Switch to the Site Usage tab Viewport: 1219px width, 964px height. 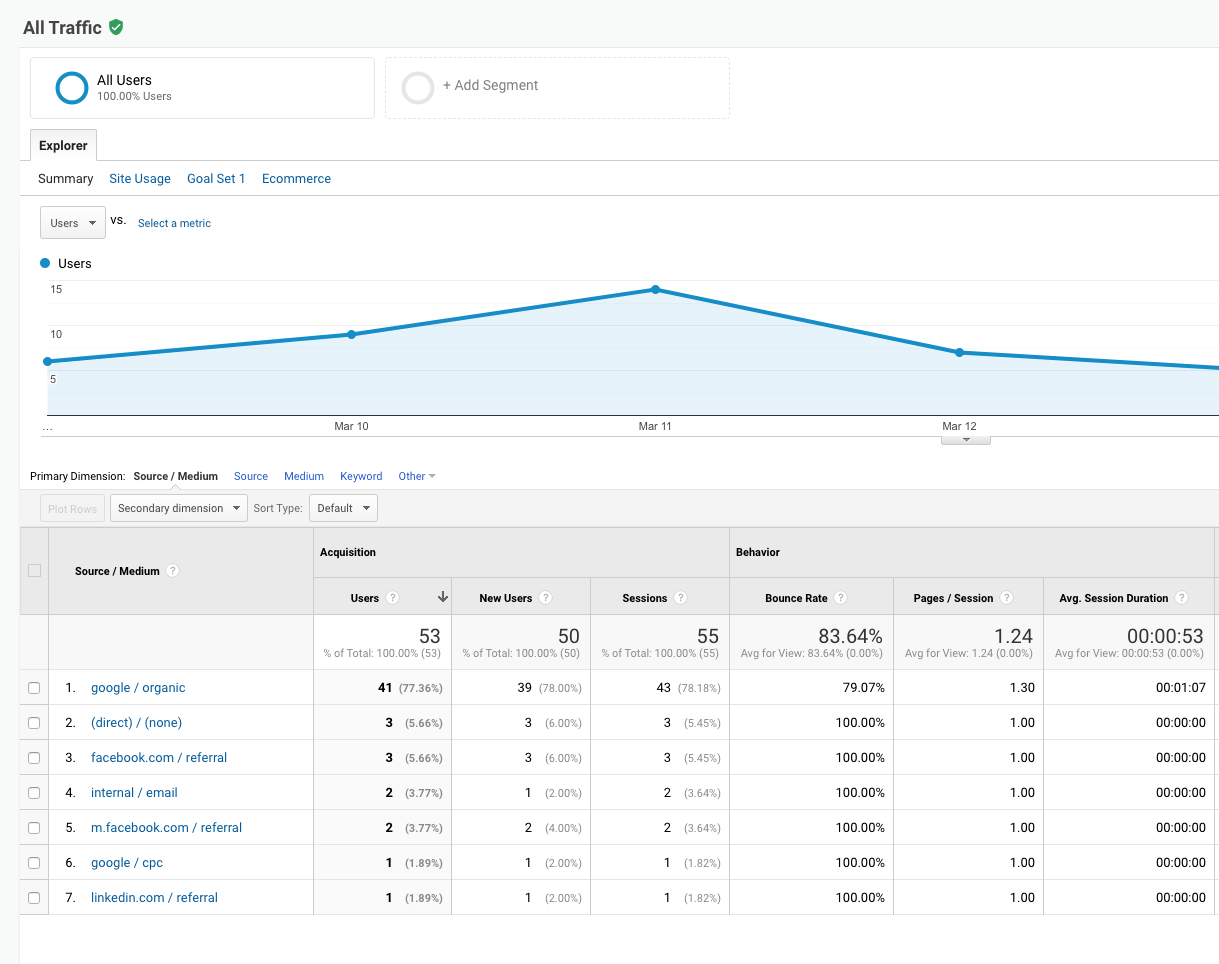pyautogui.click(x=139, y=178)
